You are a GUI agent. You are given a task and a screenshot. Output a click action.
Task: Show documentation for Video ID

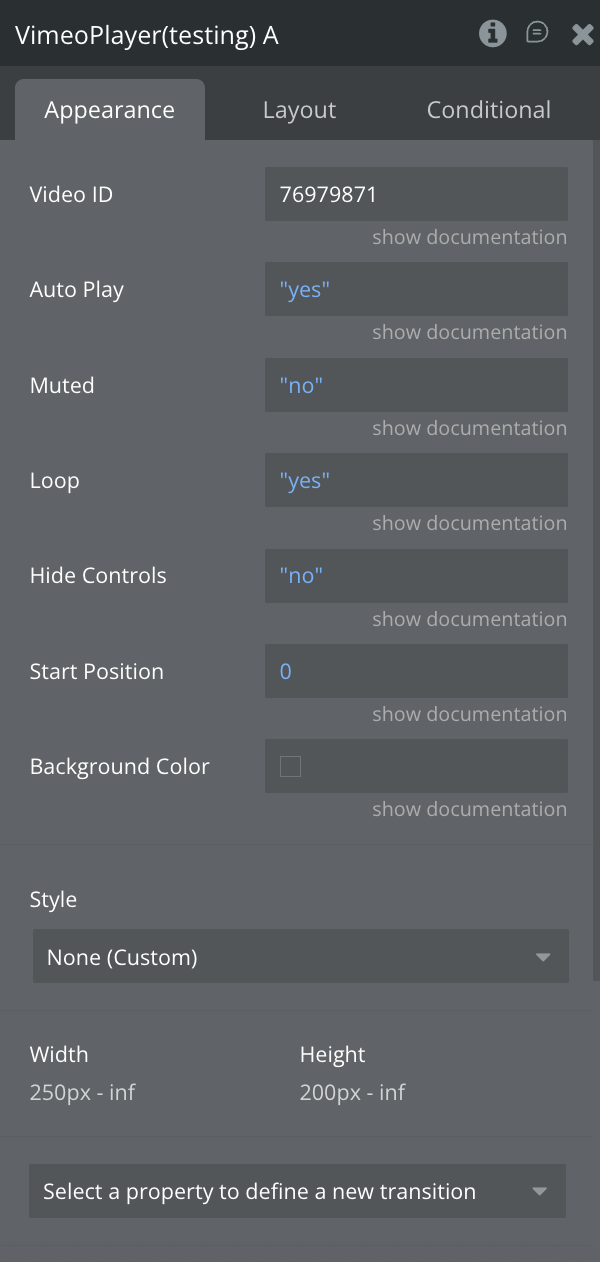point(469,237)
